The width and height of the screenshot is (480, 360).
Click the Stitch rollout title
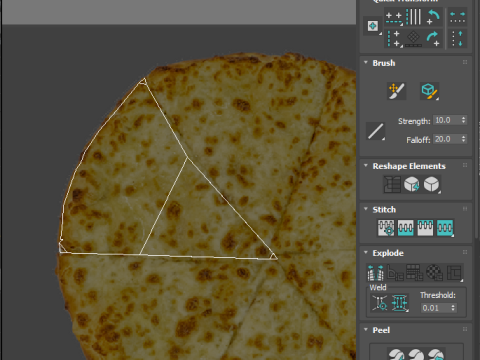click(384, 210)
